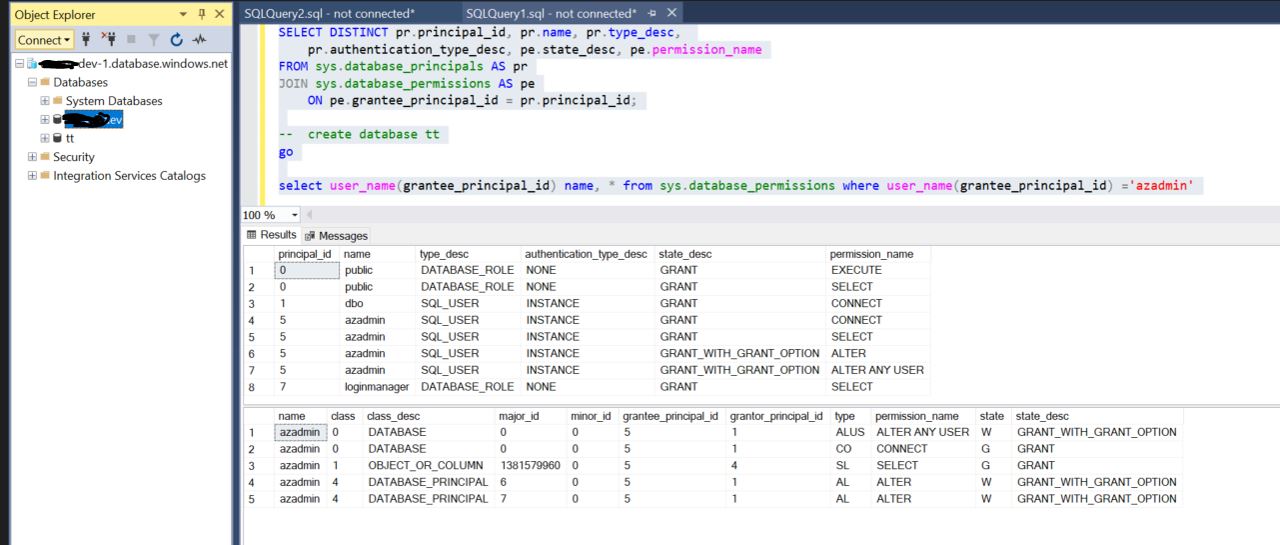The width and height of the screenshot is (1280, 545).
Task: Select the EXECUTE permission cell
Action: (879, 270)
